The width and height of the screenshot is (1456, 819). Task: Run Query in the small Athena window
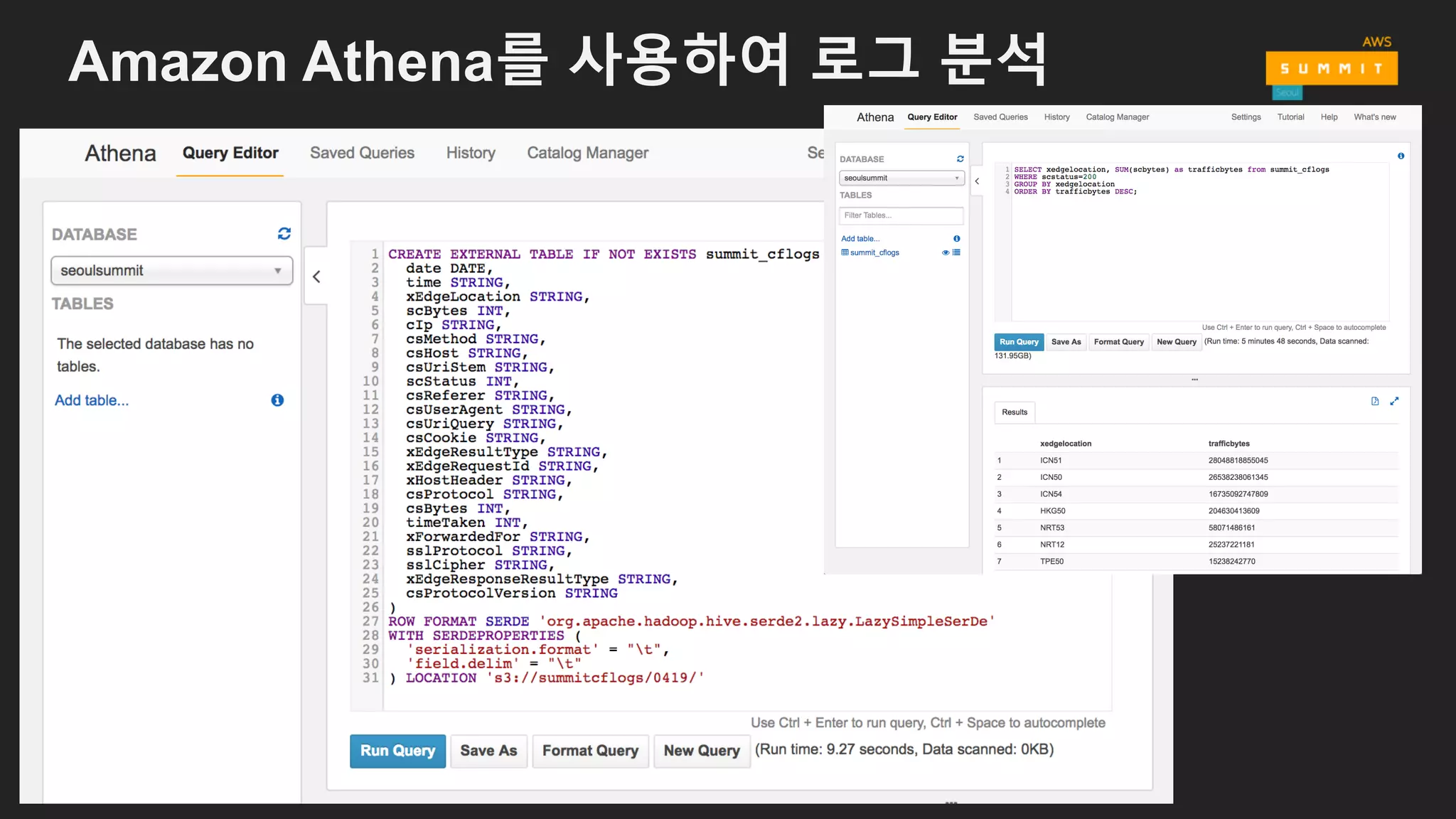point(1019,342)
